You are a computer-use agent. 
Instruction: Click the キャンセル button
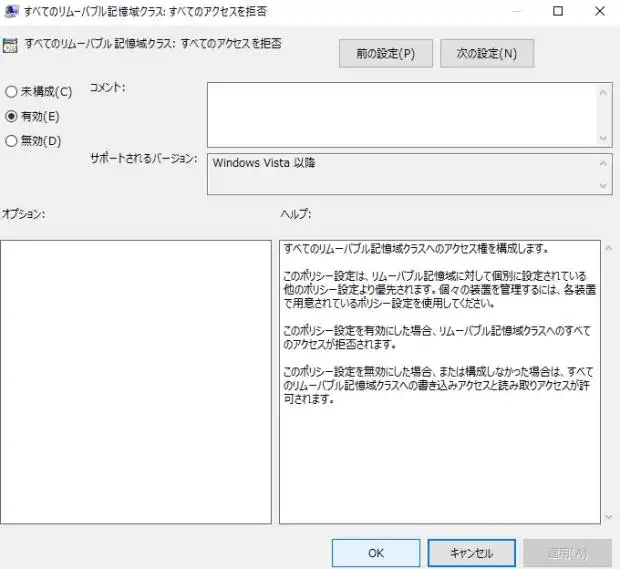click(x=471, y=553)
